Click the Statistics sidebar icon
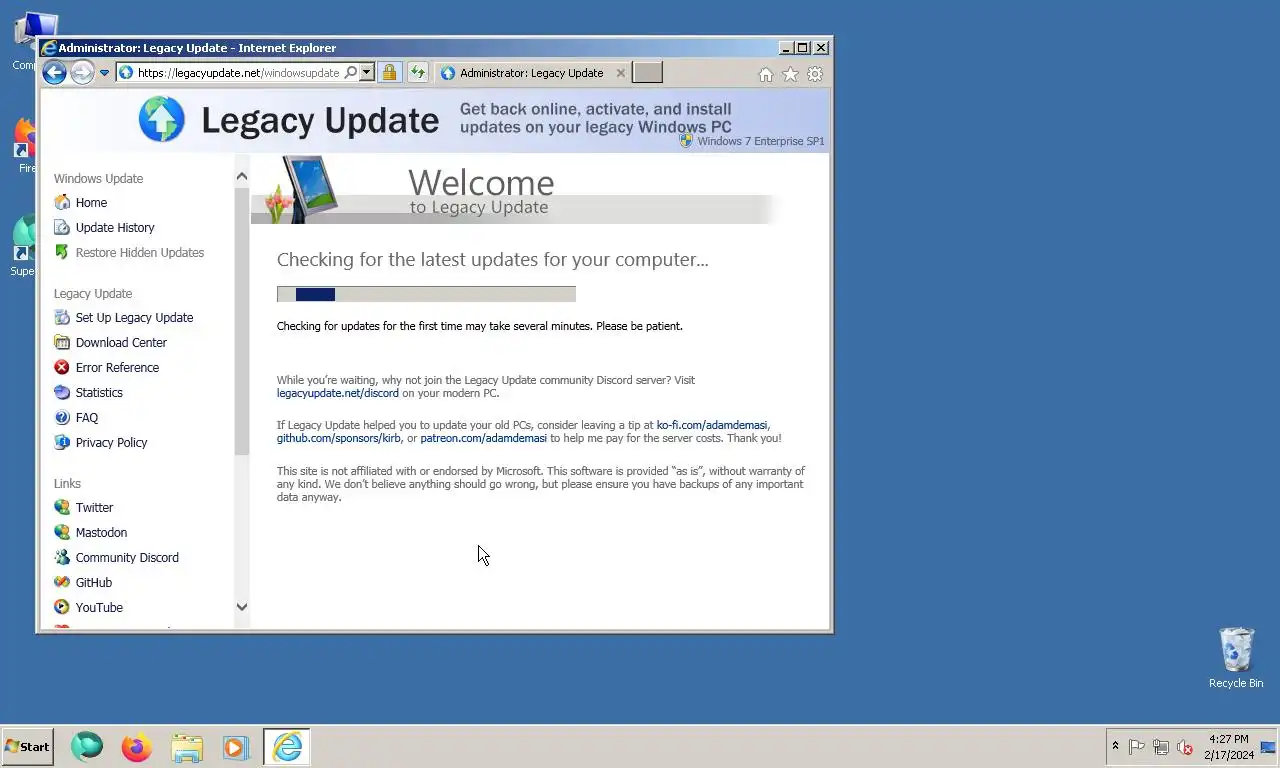1280x768 pixels. point(62,392)
